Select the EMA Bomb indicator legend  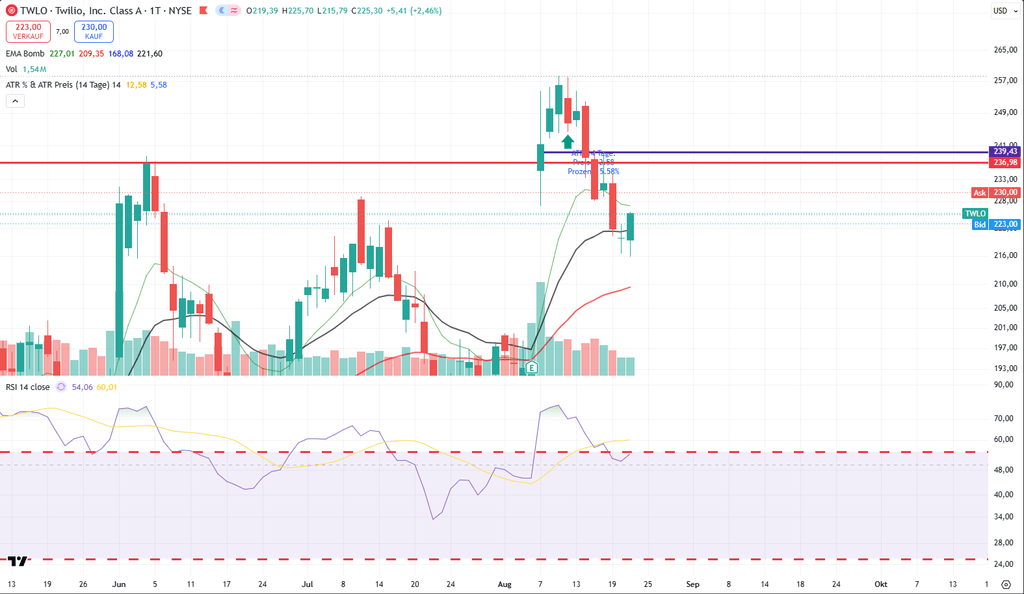[25, 54]
